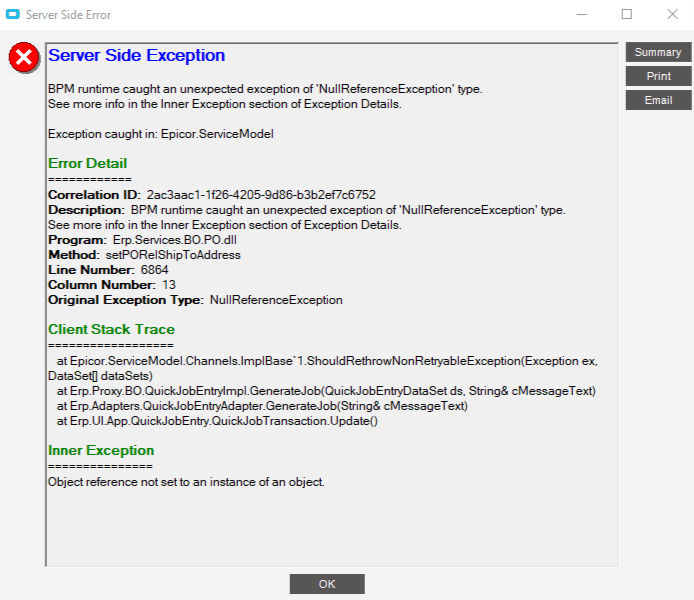Select the Server Side Exception heading

coord(136,56)
